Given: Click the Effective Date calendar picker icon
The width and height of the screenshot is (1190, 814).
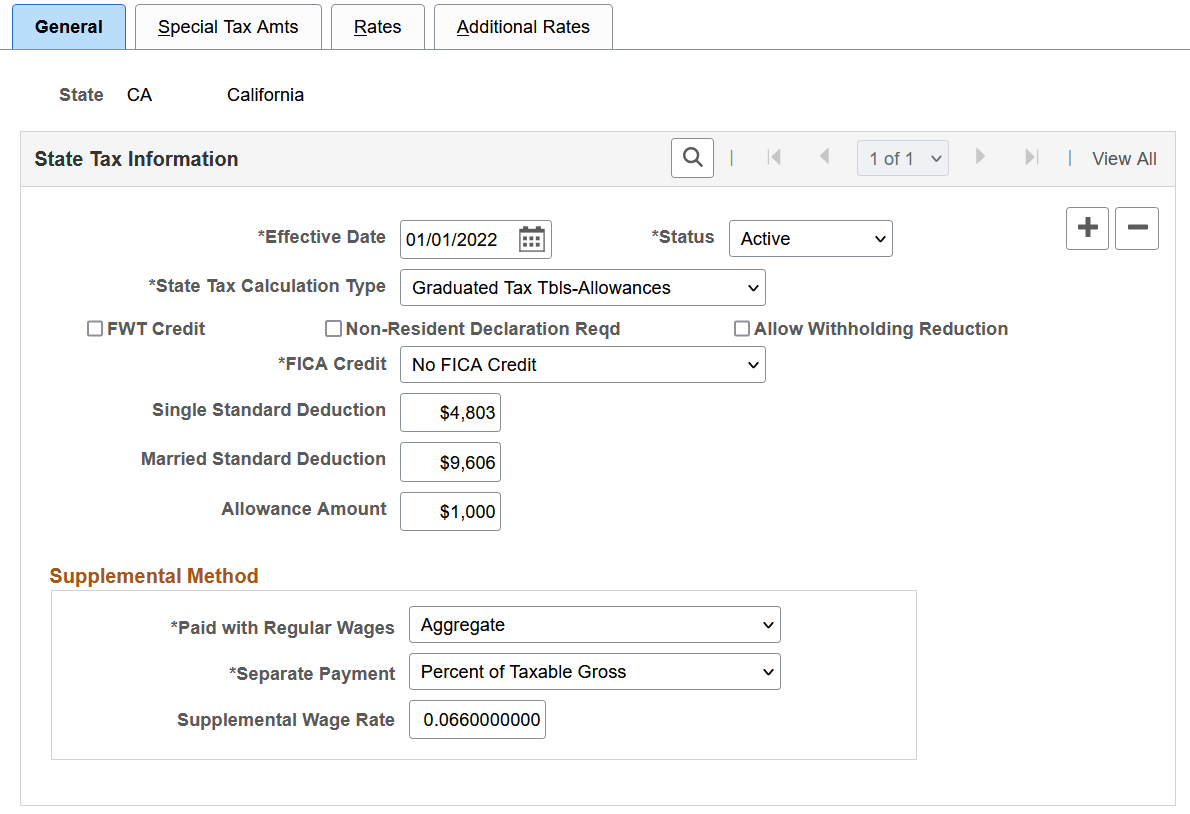Looking at the screenshot, I should coord(530,238).
